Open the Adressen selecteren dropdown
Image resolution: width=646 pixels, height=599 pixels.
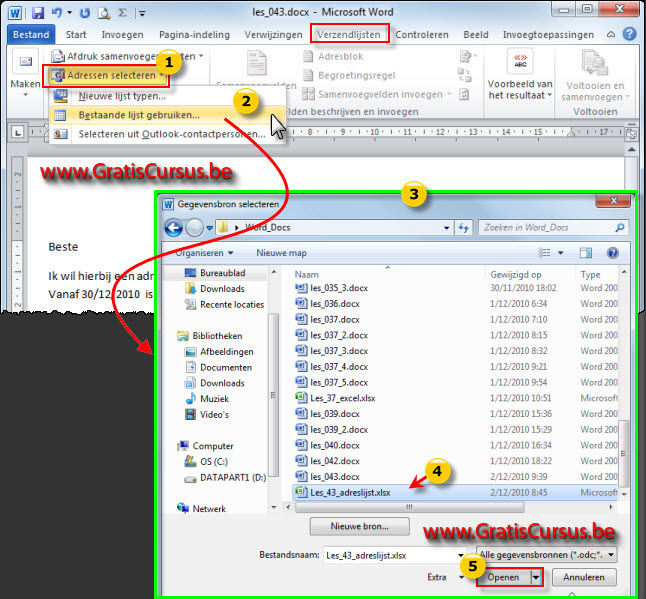click(x=109, y=75)
